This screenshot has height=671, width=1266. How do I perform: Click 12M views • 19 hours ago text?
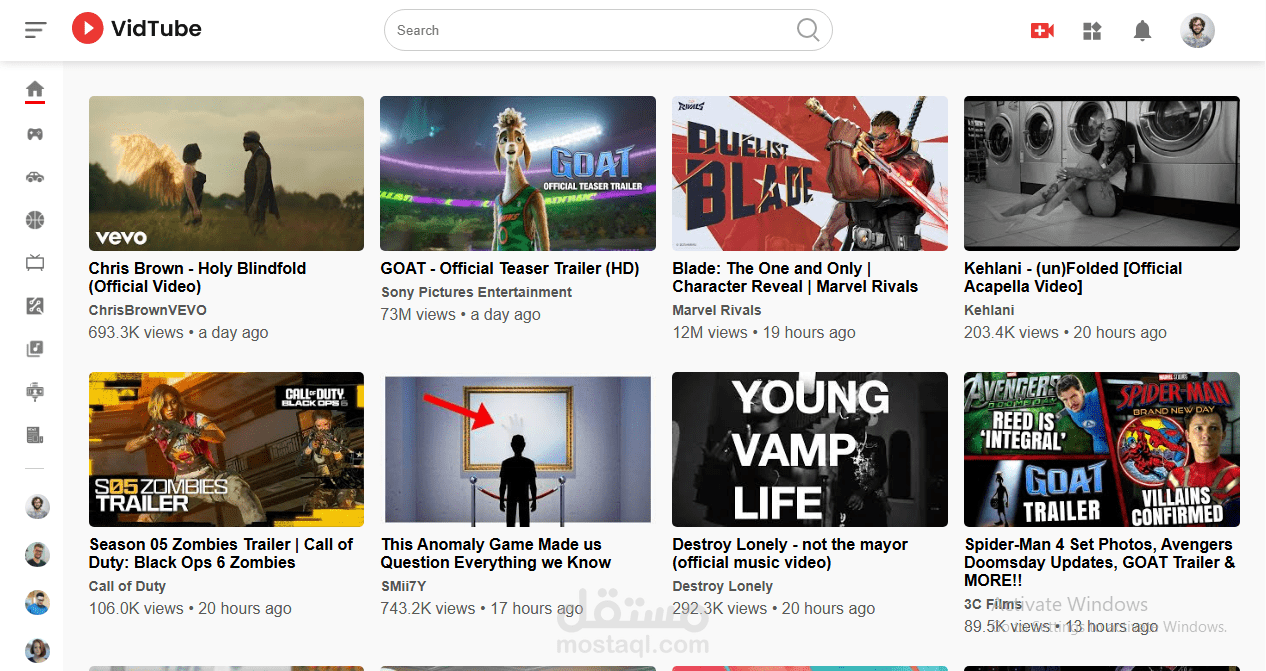pos(764,332)
